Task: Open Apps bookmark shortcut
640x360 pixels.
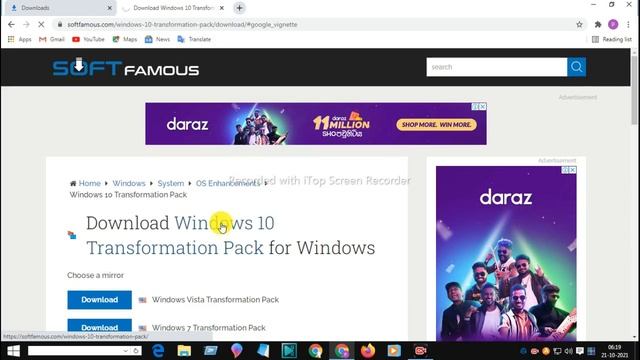Action: click(20, 39)
